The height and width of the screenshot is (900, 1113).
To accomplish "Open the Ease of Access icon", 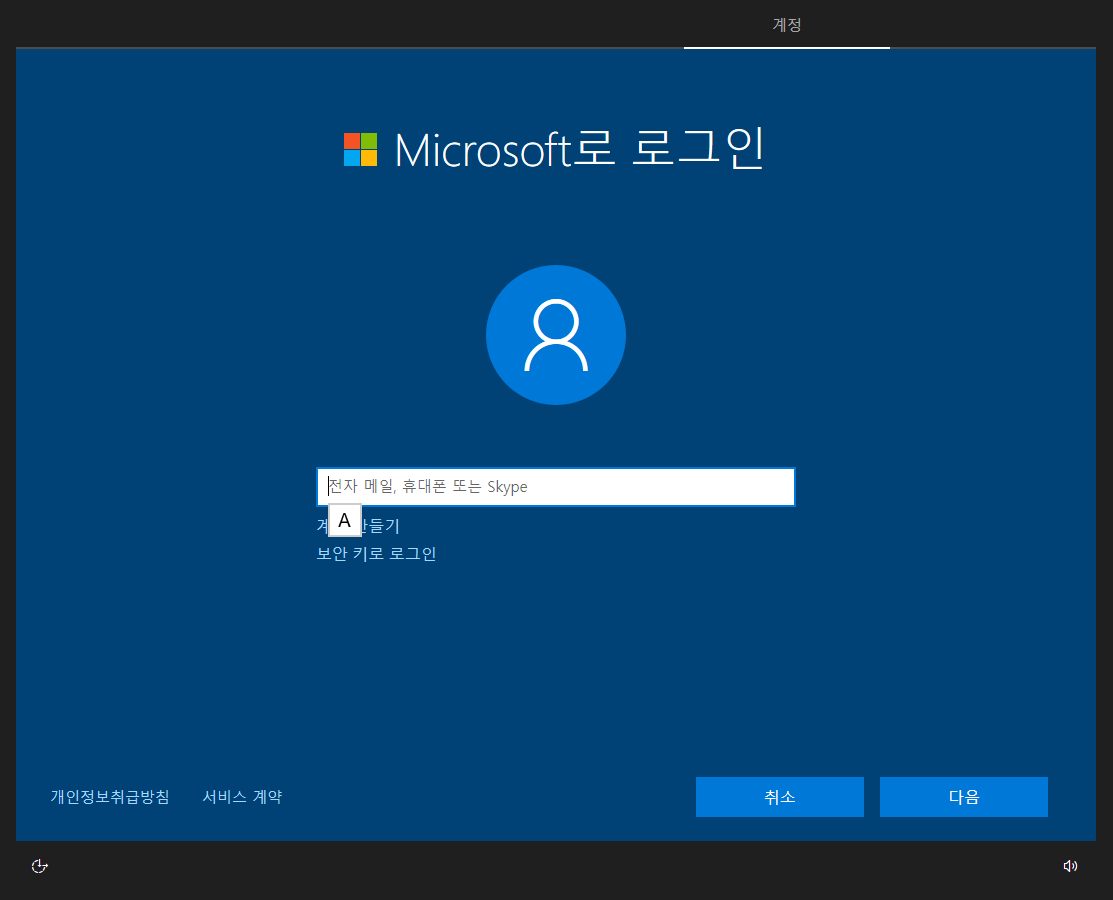I will point(40,866).
